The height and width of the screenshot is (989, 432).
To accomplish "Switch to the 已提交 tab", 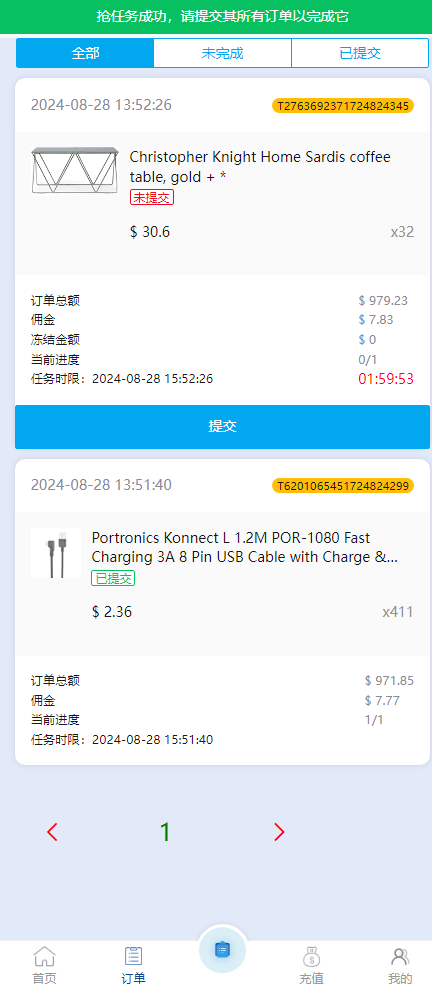I will click(360, 53).
